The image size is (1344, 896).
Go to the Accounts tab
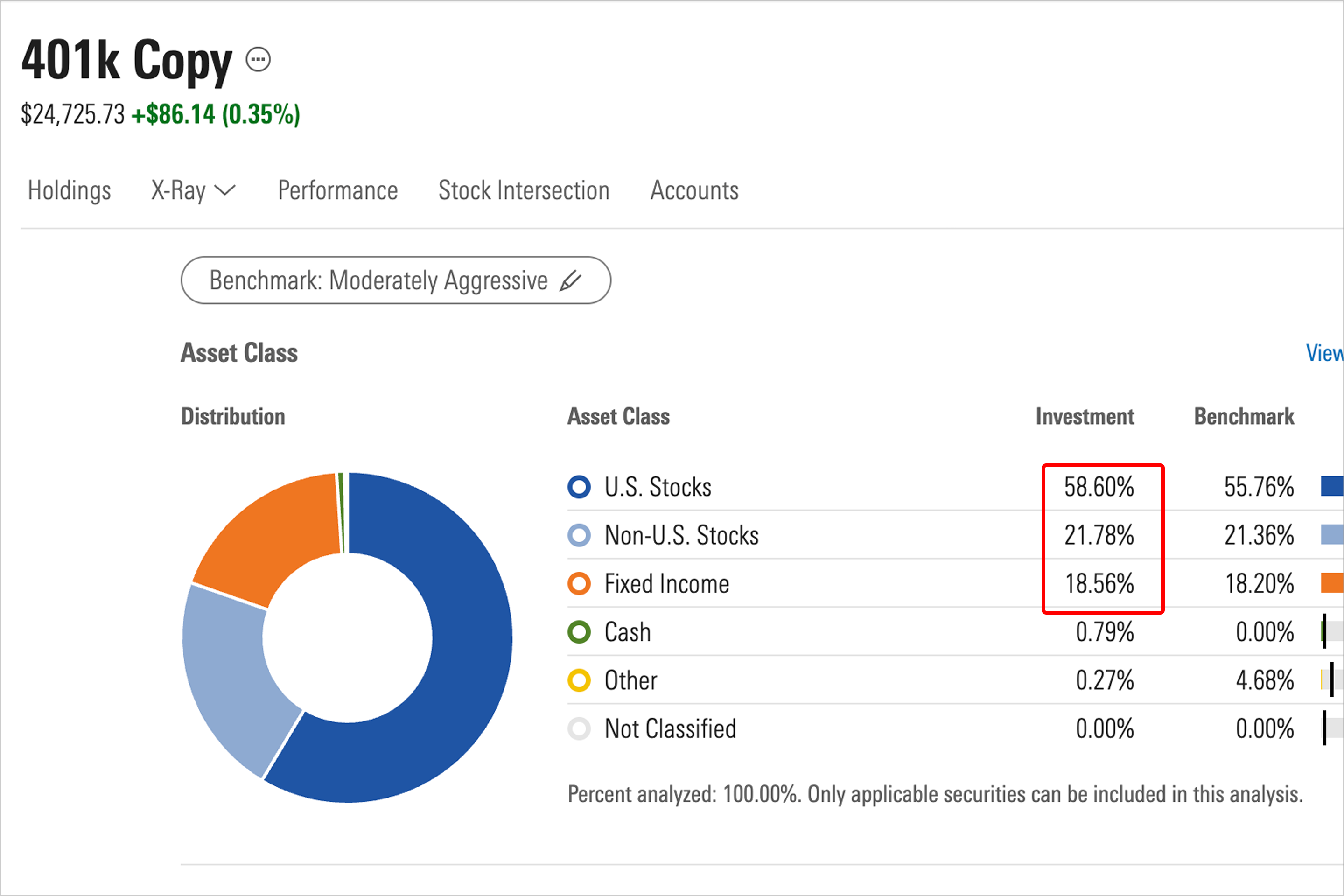[694, 190]
